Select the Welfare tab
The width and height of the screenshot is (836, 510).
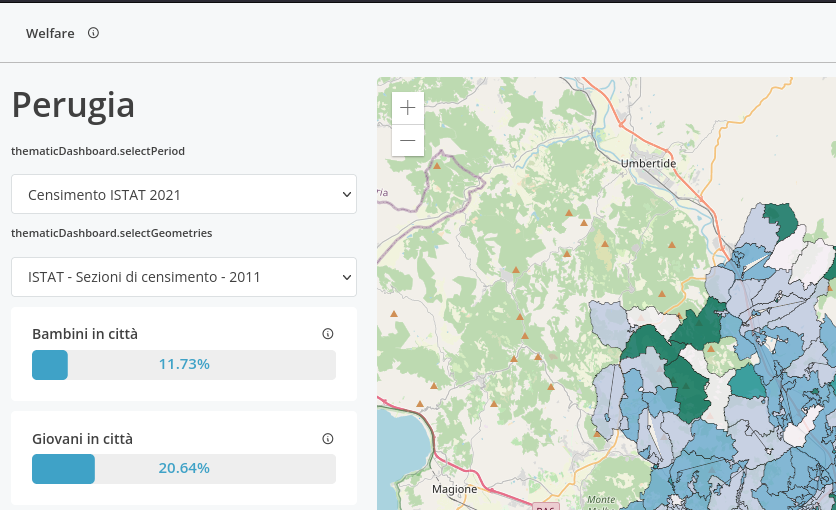pyautogui.click(x=50, y=33)
